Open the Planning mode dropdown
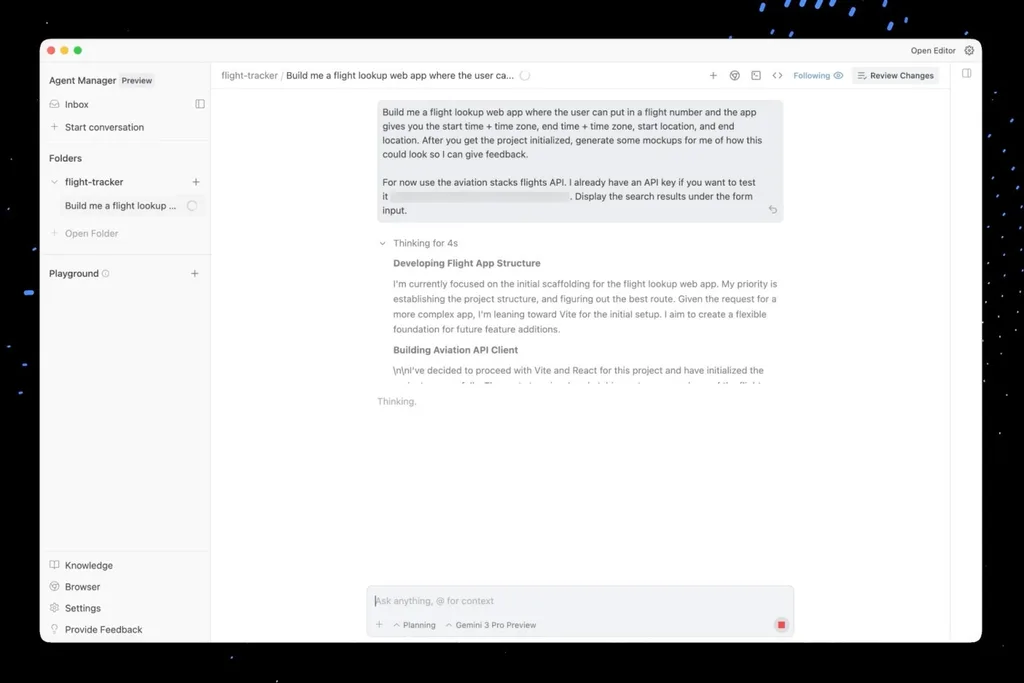Image resolution: width=1024 pixels, height=683 pixels. (414, 625)
